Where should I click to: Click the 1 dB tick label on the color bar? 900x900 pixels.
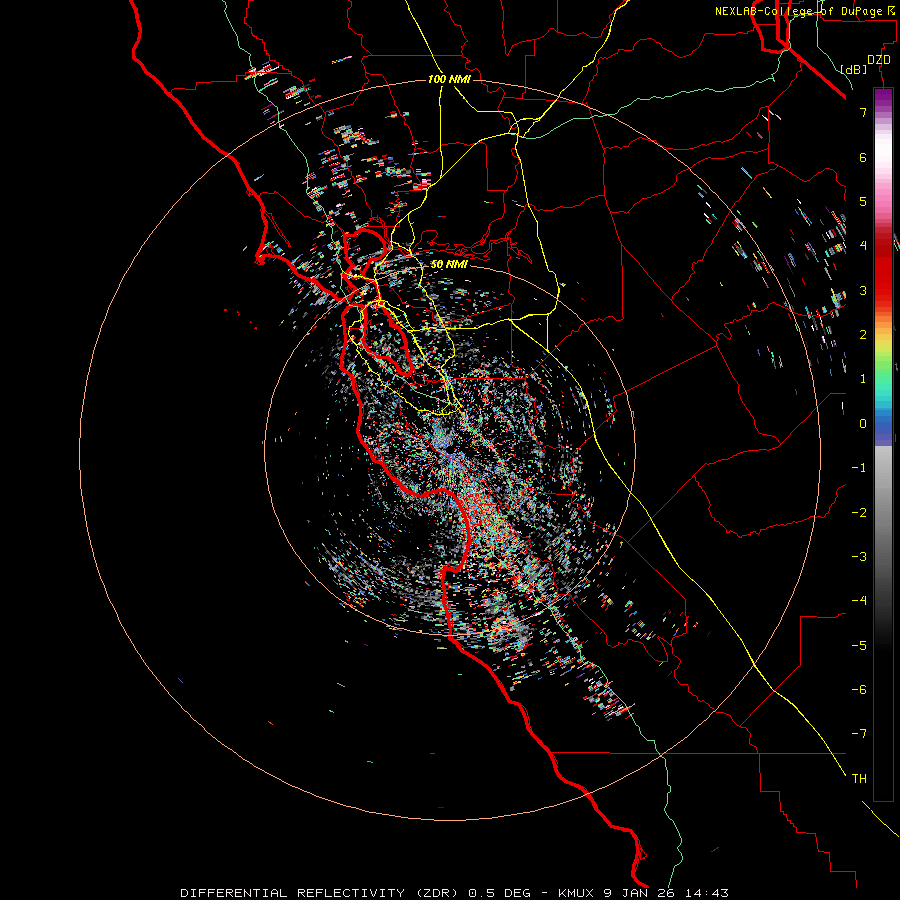[863, 379]
